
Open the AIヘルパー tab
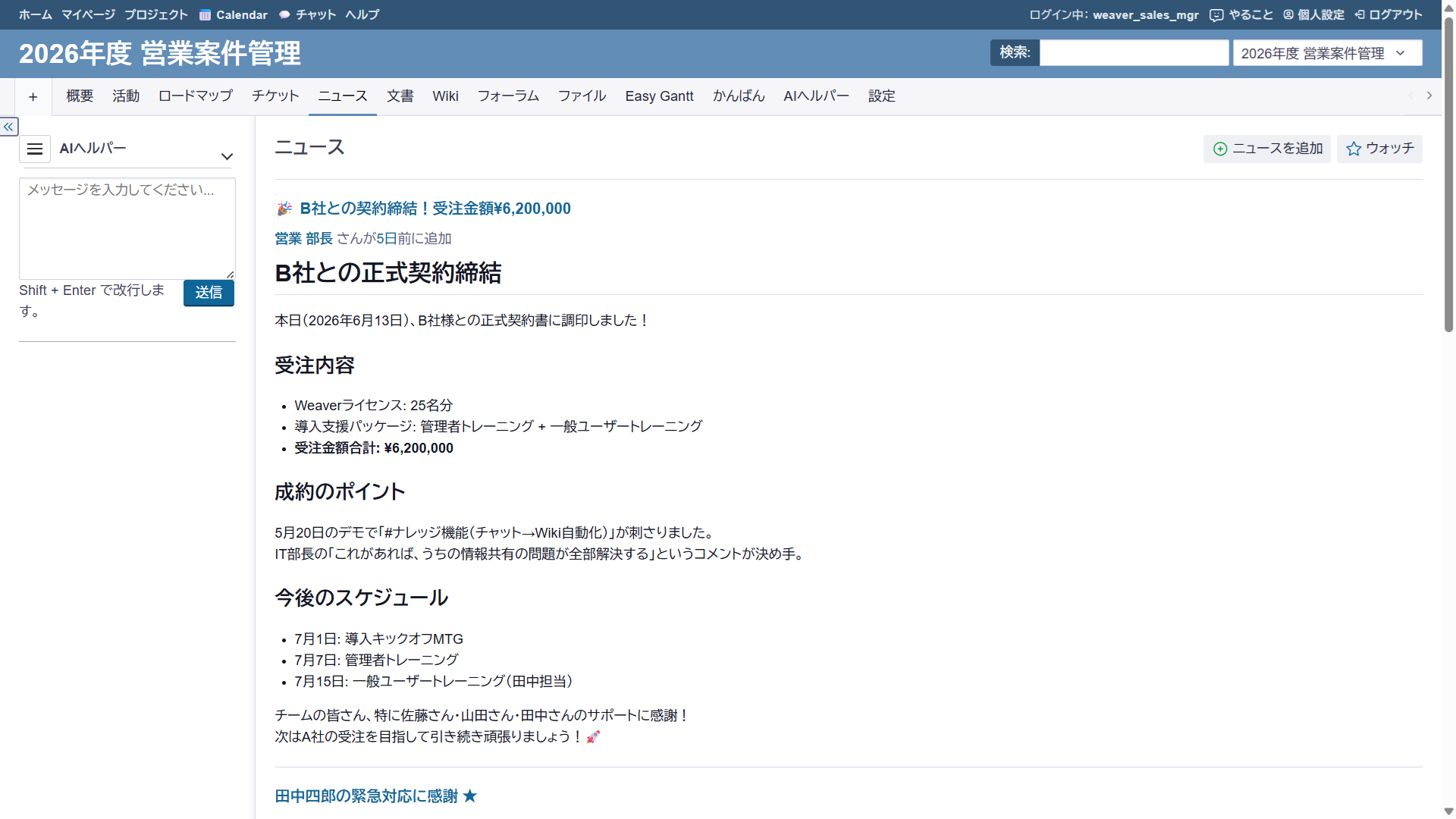[816, 96]
